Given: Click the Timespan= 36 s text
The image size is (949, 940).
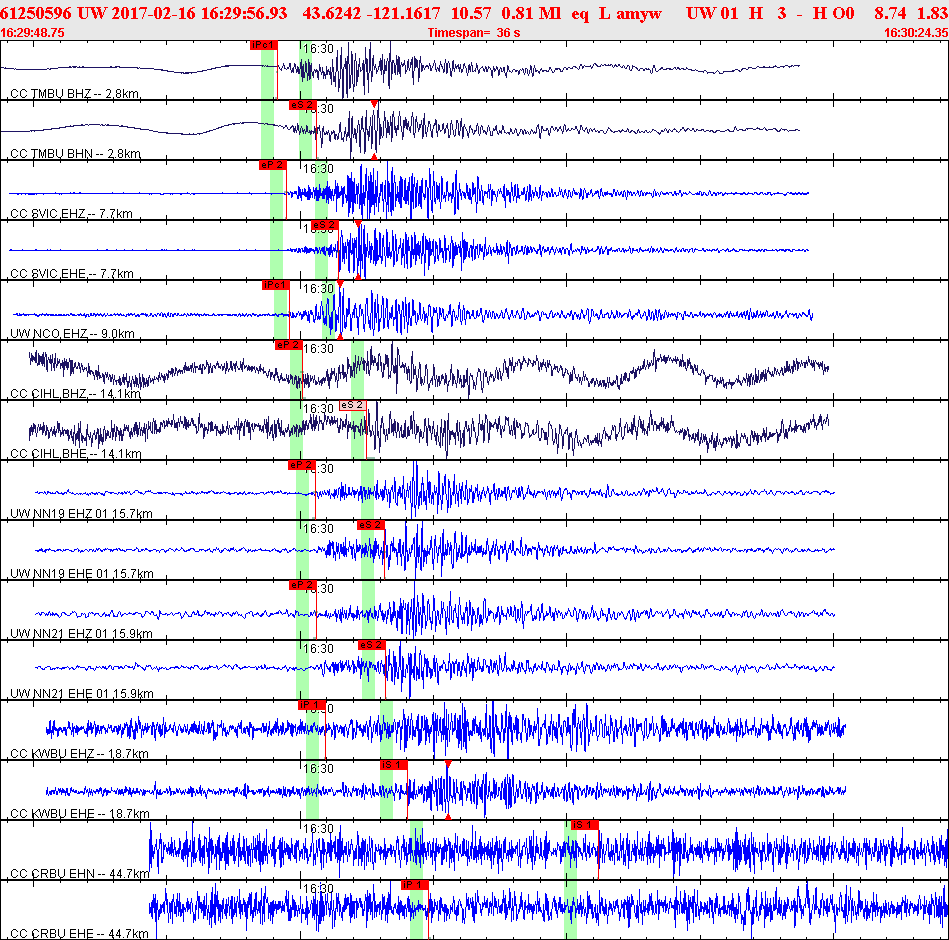Looking at the screenshot, I should coord(474,33).
